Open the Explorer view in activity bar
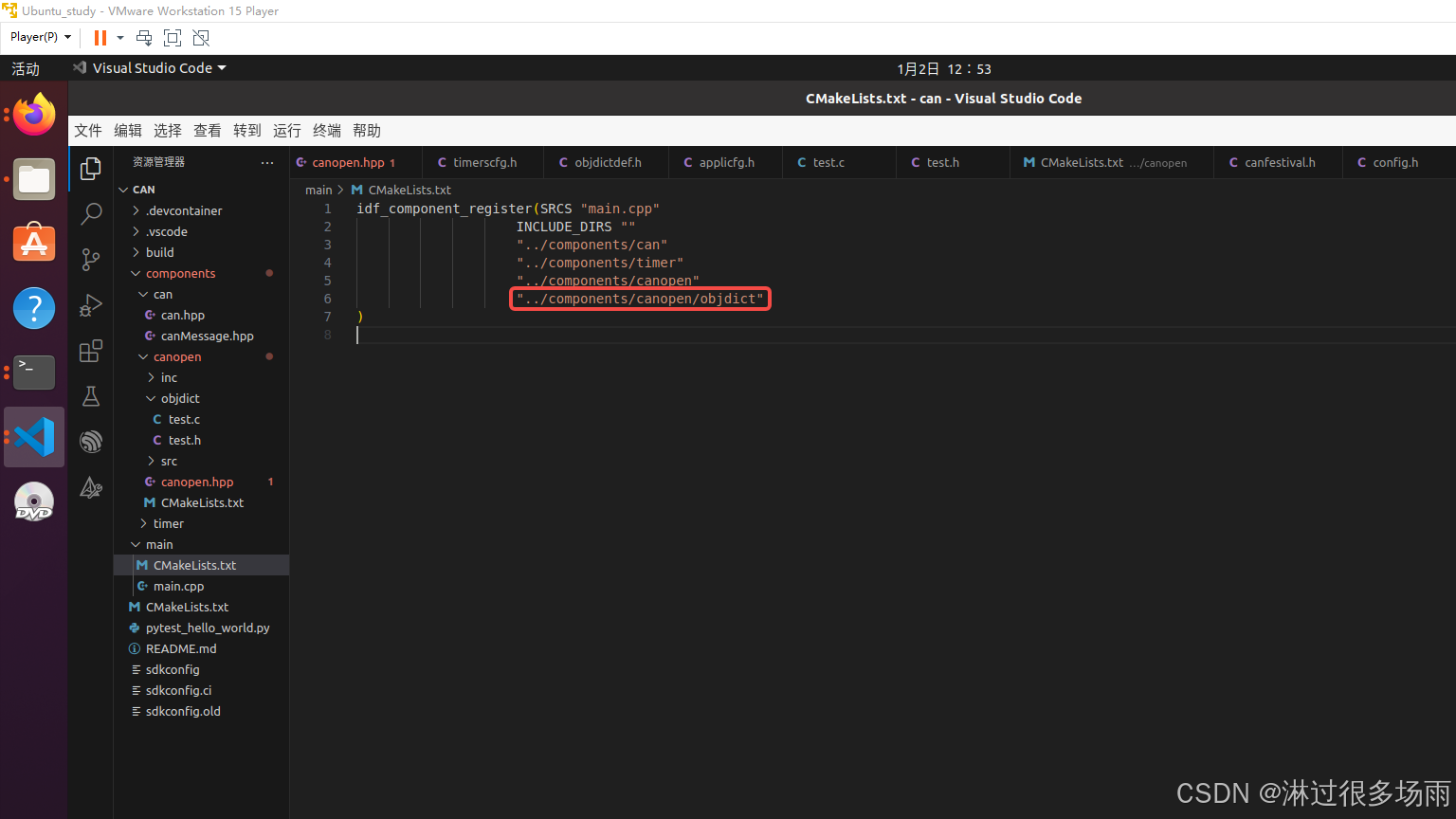The width and height of the screenshot is (1456, 819). pos(91,169)
